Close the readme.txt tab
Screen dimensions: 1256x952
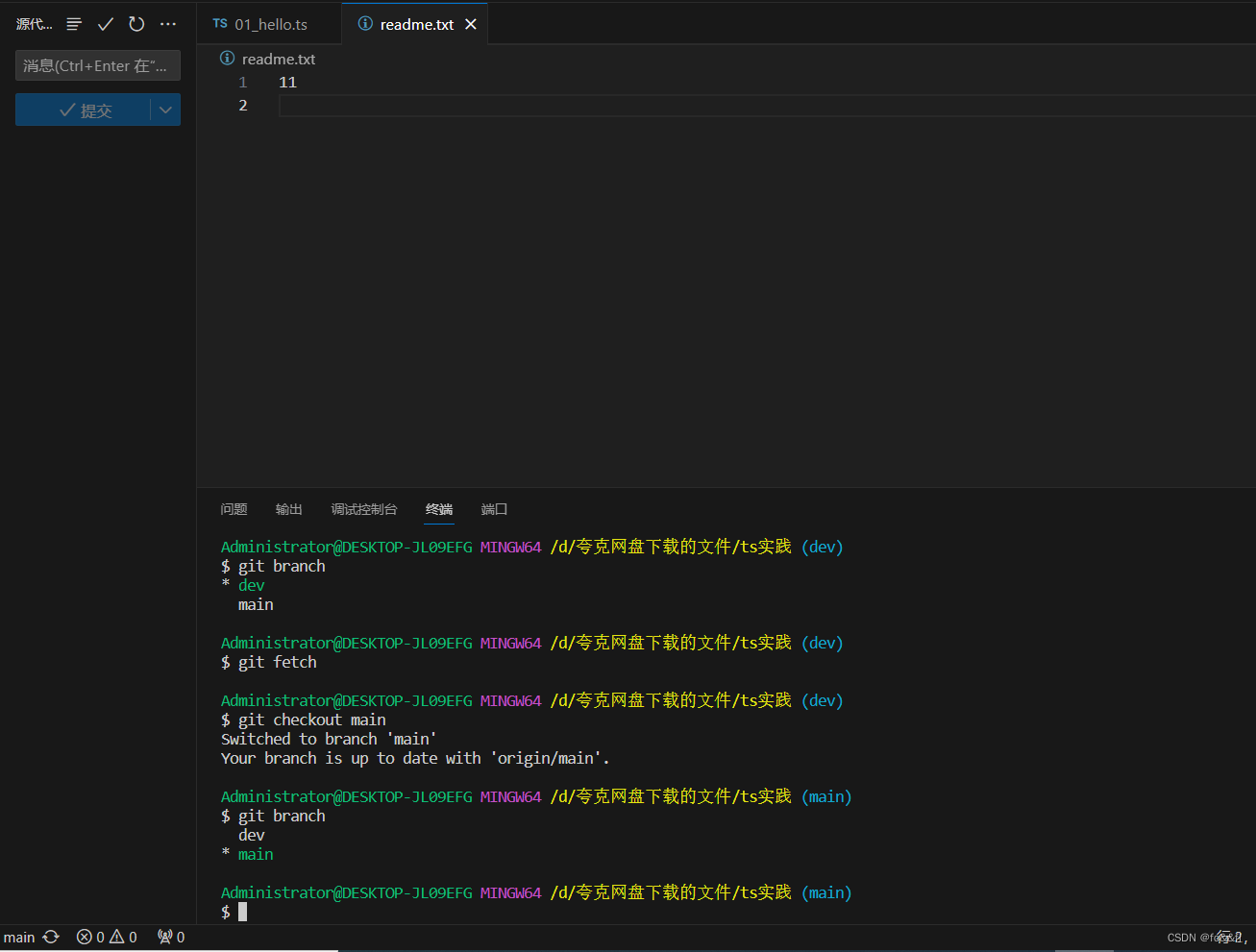[x=470, y=23]
